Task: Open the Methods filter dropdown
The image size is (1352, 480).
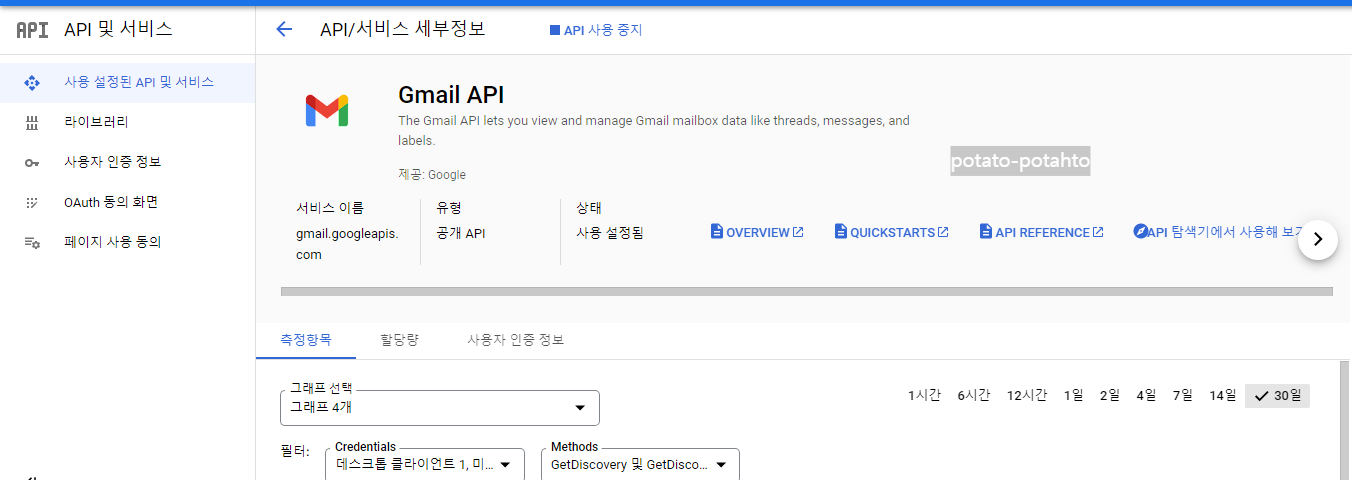Action: point(640,465)
